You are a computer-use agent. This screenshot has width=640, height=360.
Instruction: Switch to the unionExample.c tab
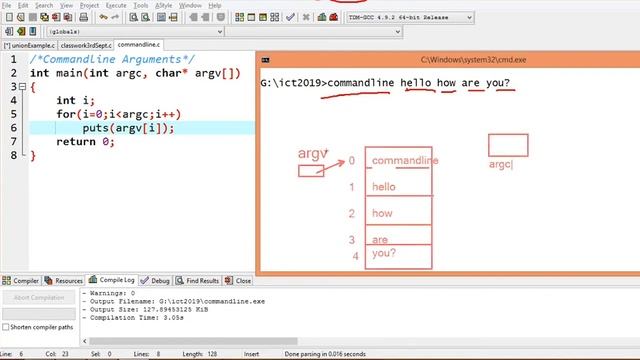click(29, 45)
